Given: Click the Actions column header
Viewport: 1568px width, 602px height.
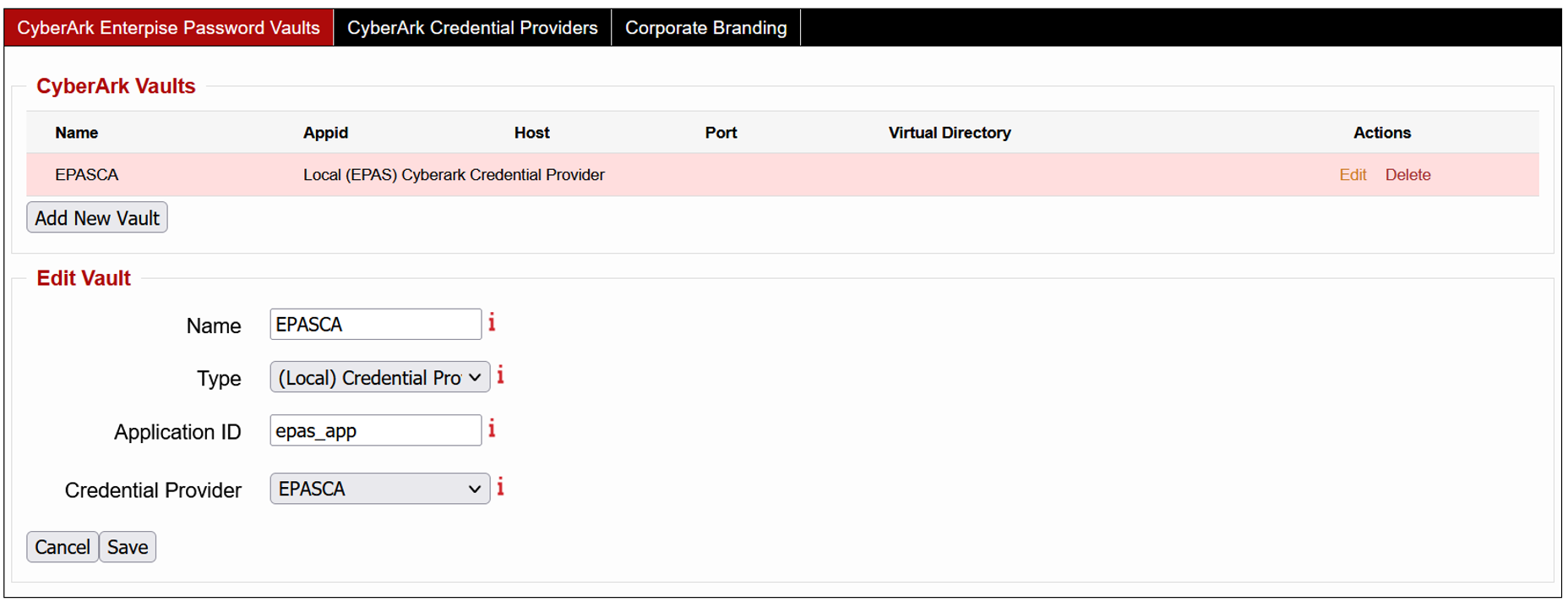Looking at the screenshot, I should (1382, 133).
